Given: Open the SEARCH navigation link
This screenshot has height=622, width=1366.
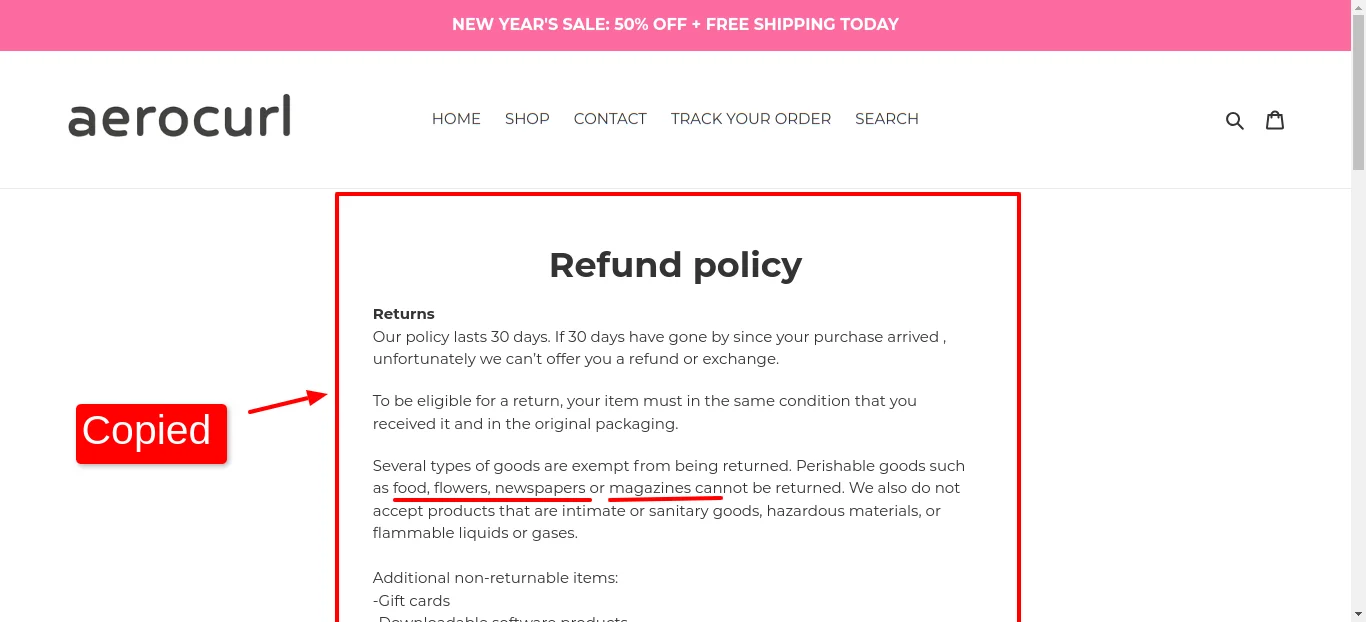Looking at the screenshot, I should [x=887, y=119].
